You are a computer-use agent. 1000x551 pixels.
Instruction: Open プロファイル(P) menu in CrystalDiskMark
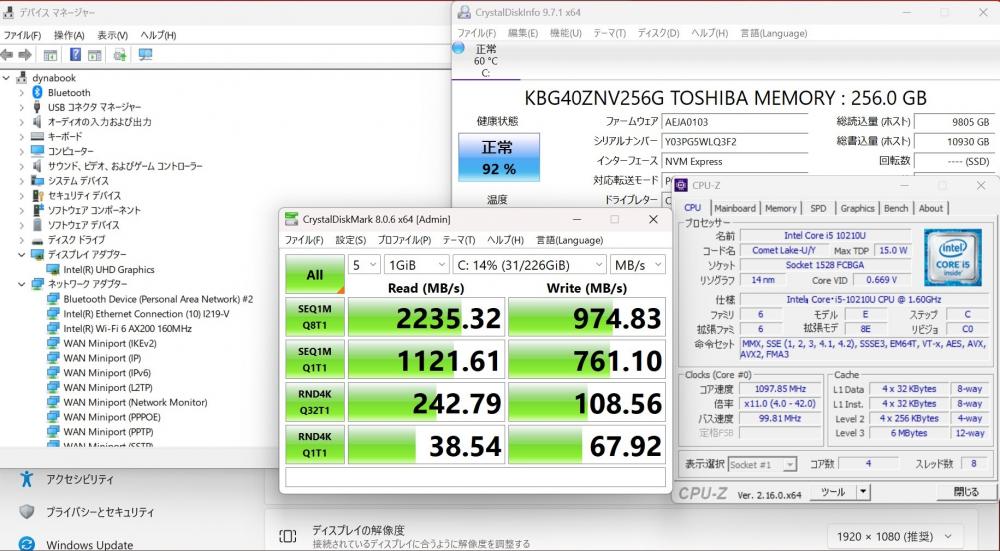coord(404,240)
